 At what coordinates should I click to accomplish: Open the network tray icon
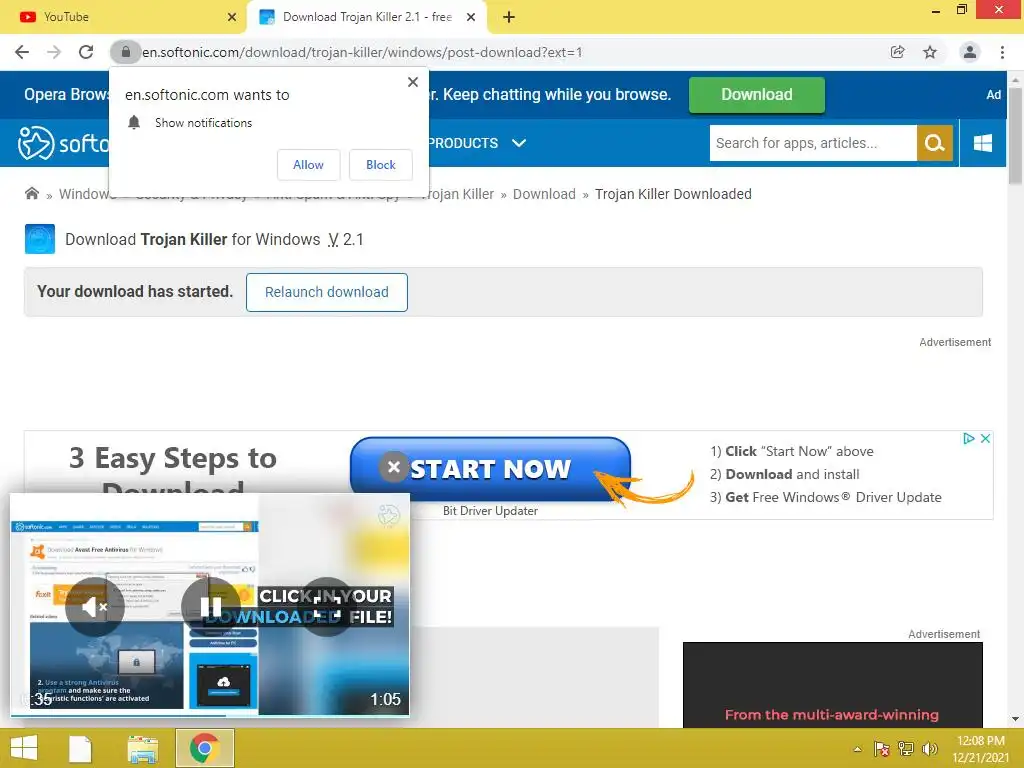(x=906, y=749)
